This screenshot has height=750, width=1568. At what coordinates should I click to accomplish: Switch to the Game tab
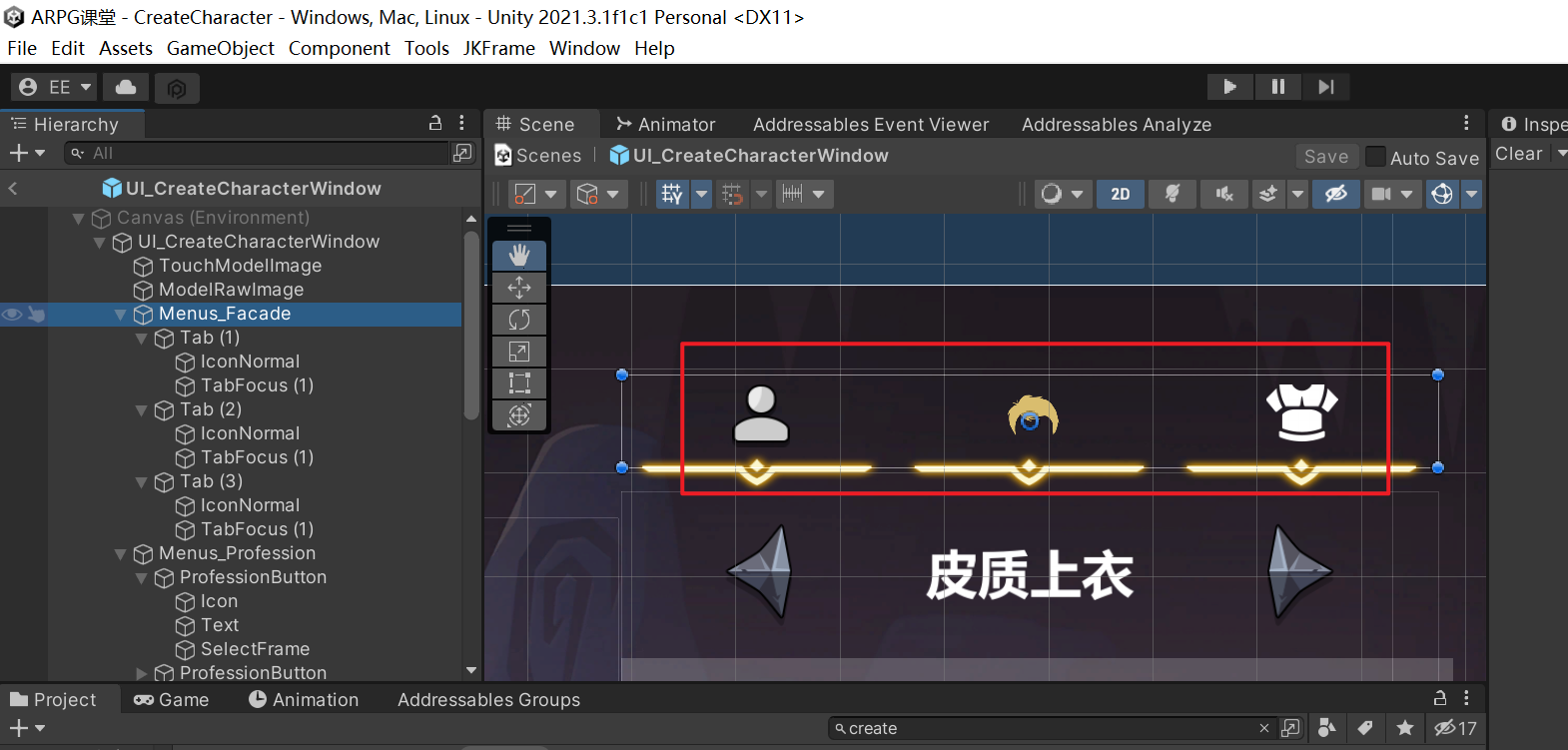[x=172, y=700]
